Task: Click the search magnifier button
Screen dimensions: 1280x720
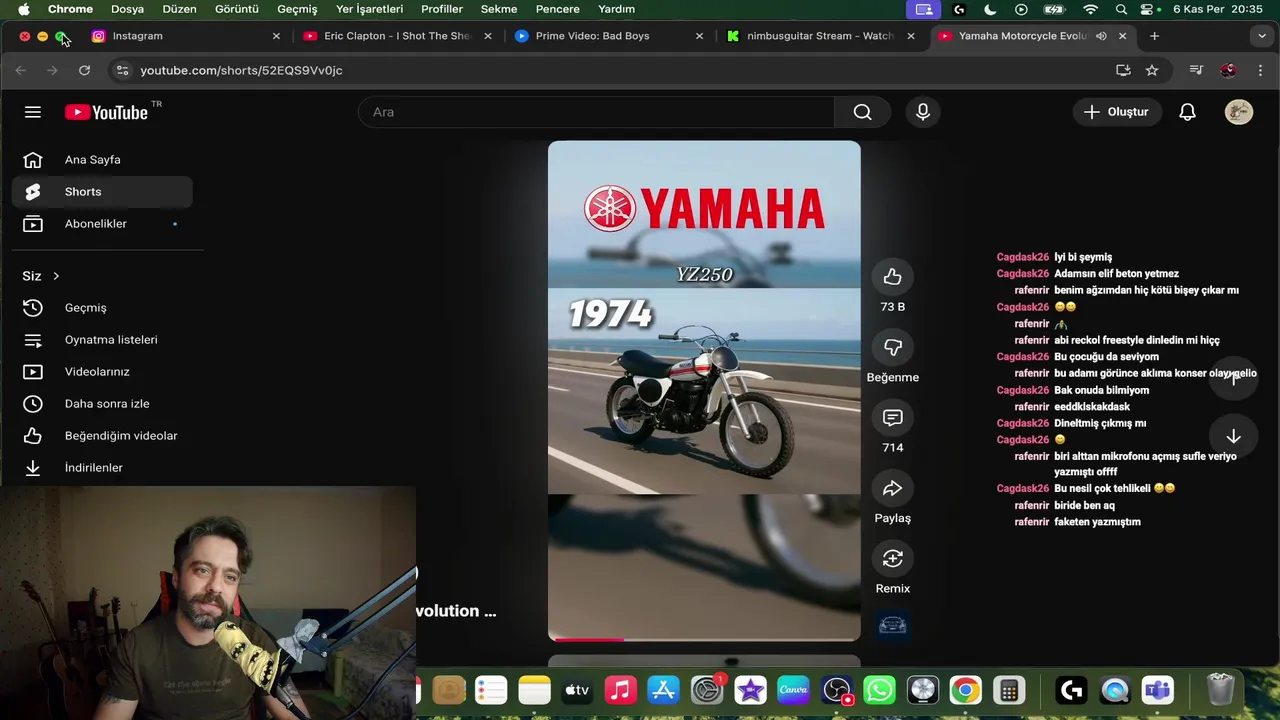Action: point(862,112)
